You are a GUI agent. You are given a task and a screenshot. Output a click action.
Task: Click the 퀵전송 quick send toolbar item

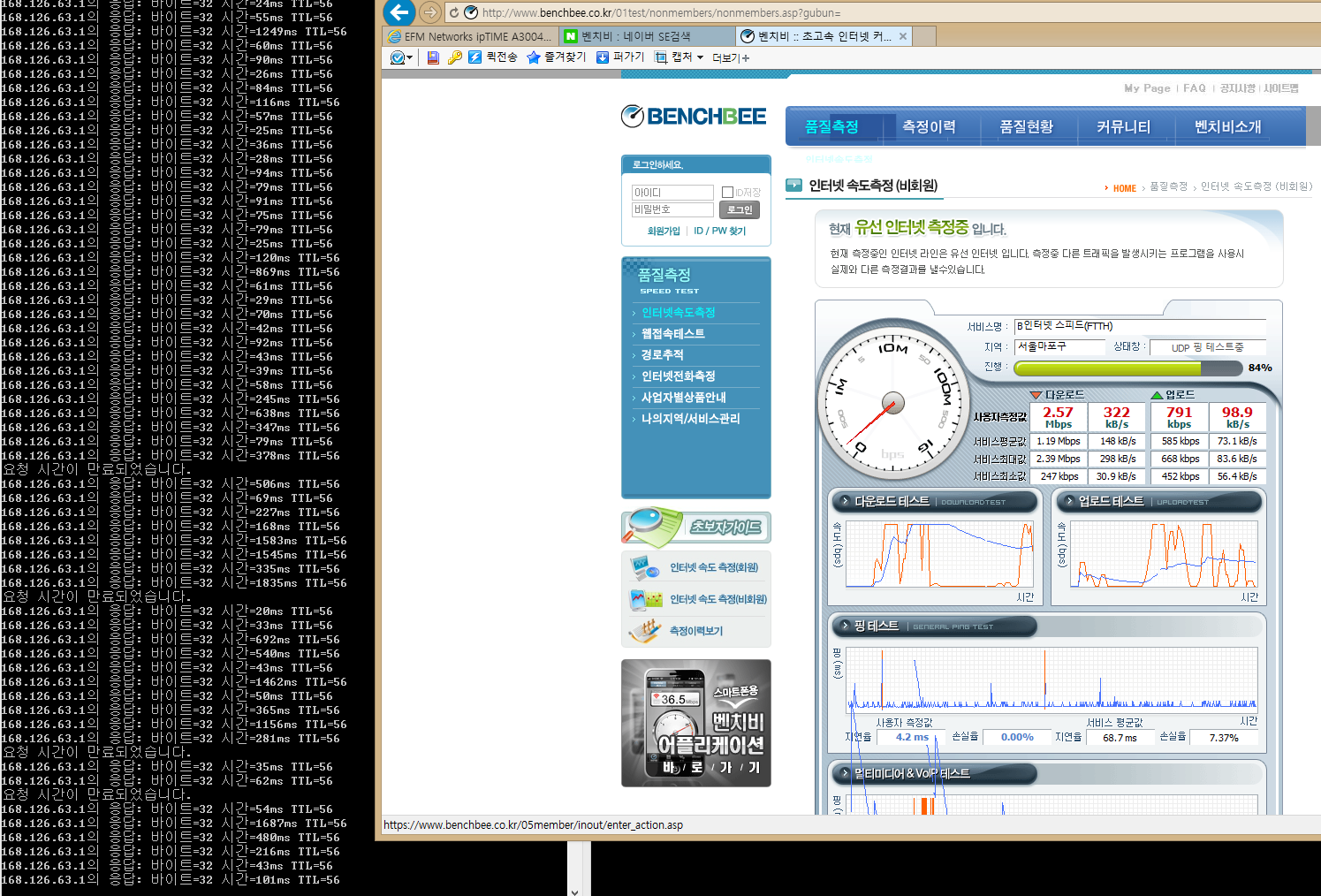point(493,57)
